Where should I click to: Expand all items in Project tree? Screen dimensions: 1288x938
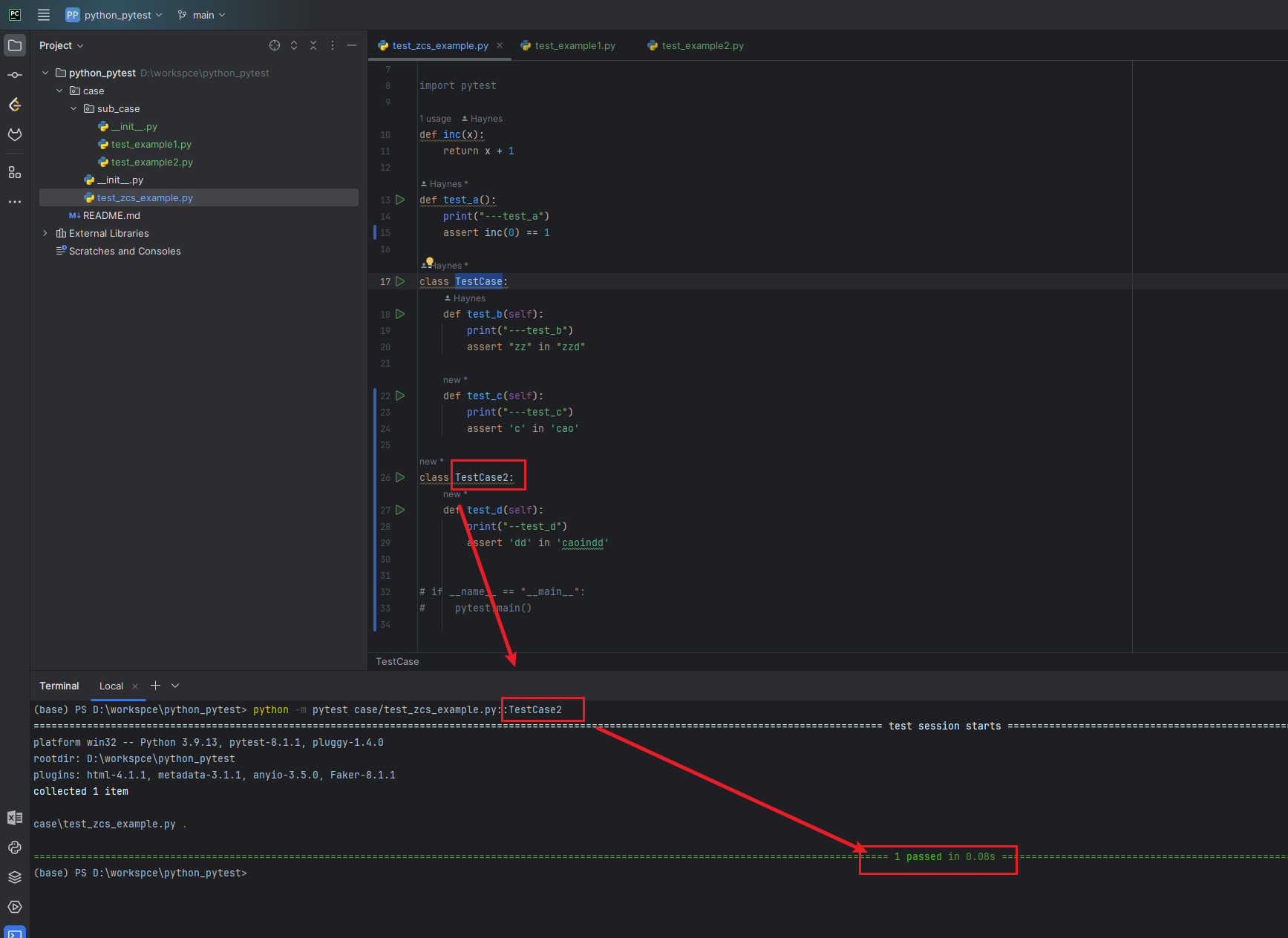coord(294,45)
